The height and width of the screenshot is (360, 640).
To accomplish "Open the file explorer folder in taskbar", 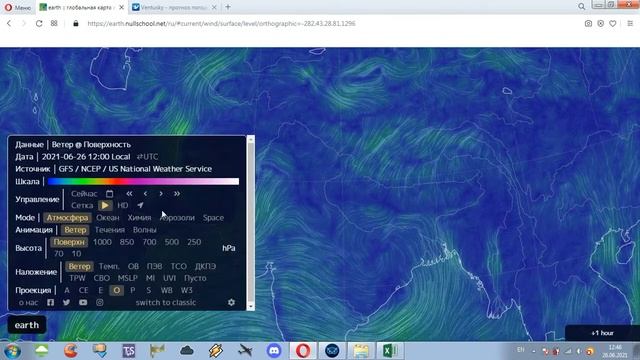I will (x=361, y=351).
